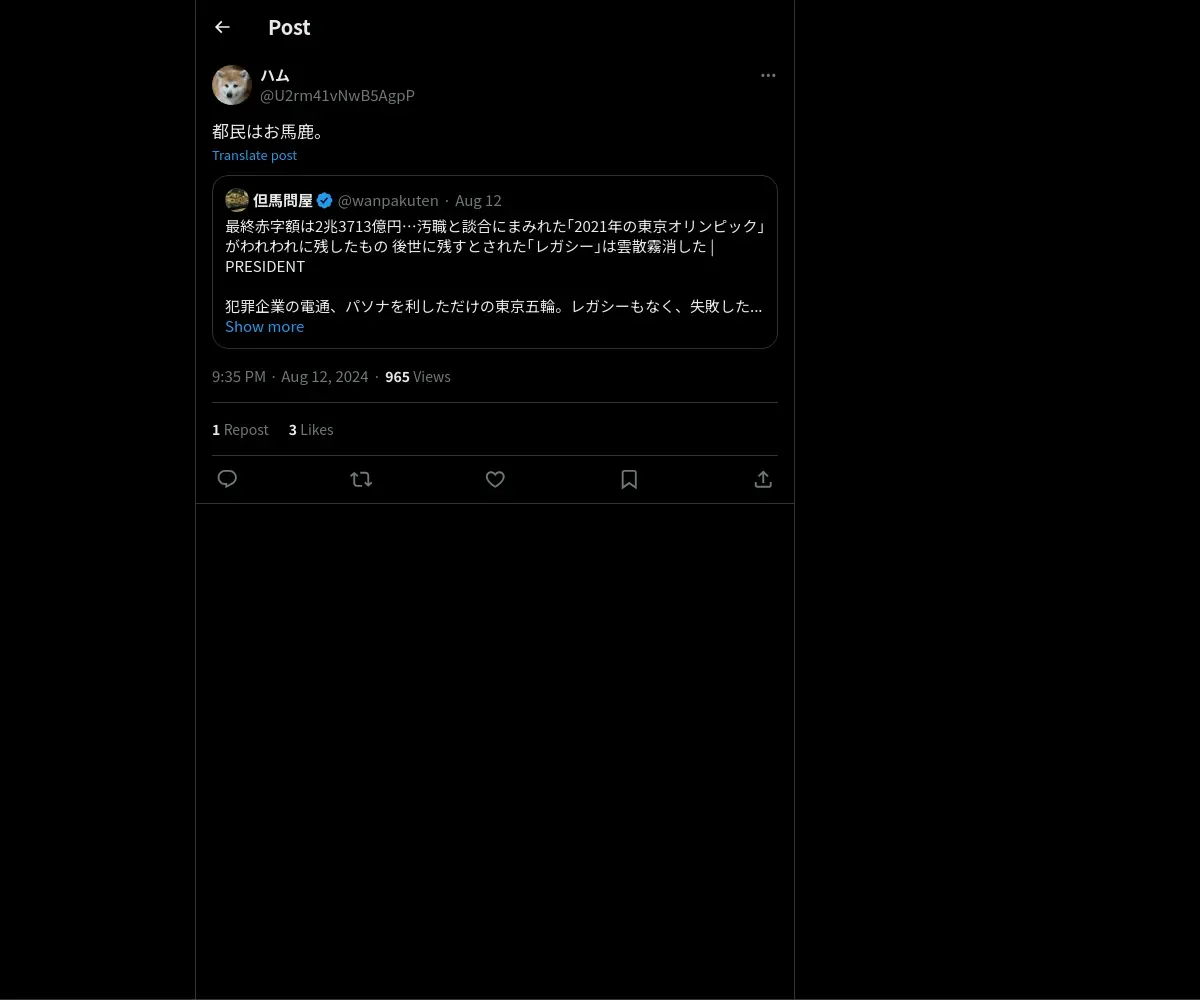This screenshot has height=1000, width=1200.
Task: Click the ハム profile avatar
Action: tap(232, 85)
